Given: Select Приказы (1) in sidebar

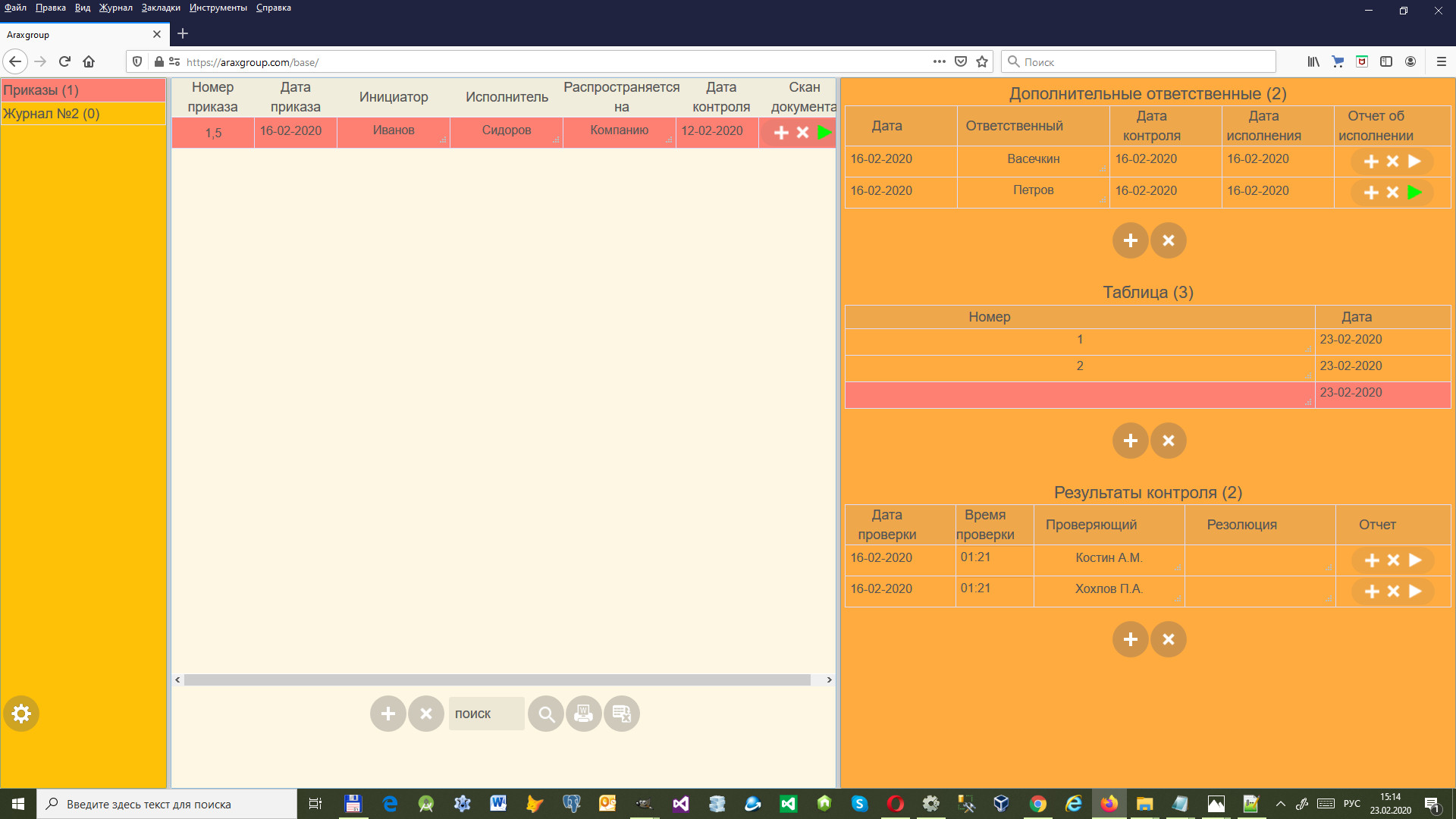Looking at the screenshot, I should (x=41, y=90).
